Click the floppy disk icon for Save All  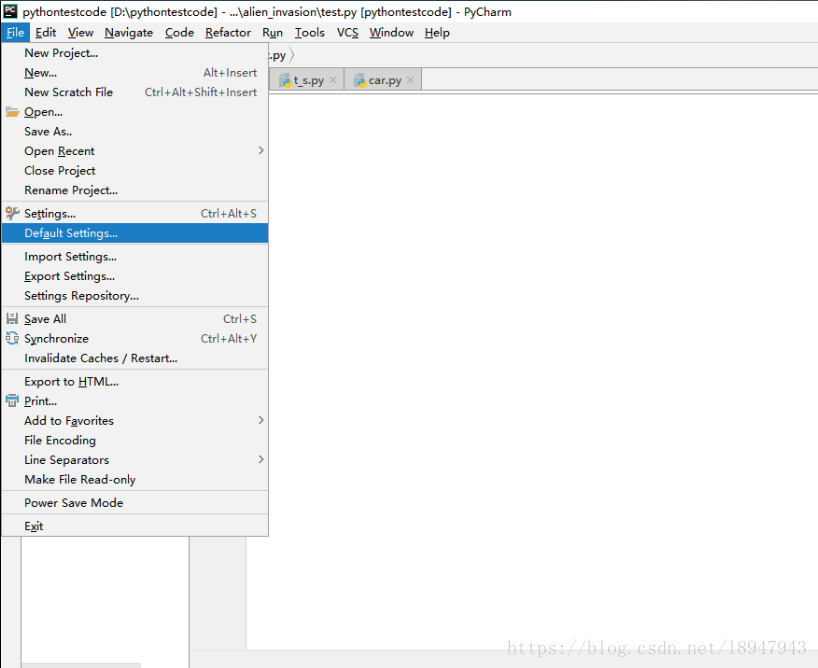(x=12, y=318)
